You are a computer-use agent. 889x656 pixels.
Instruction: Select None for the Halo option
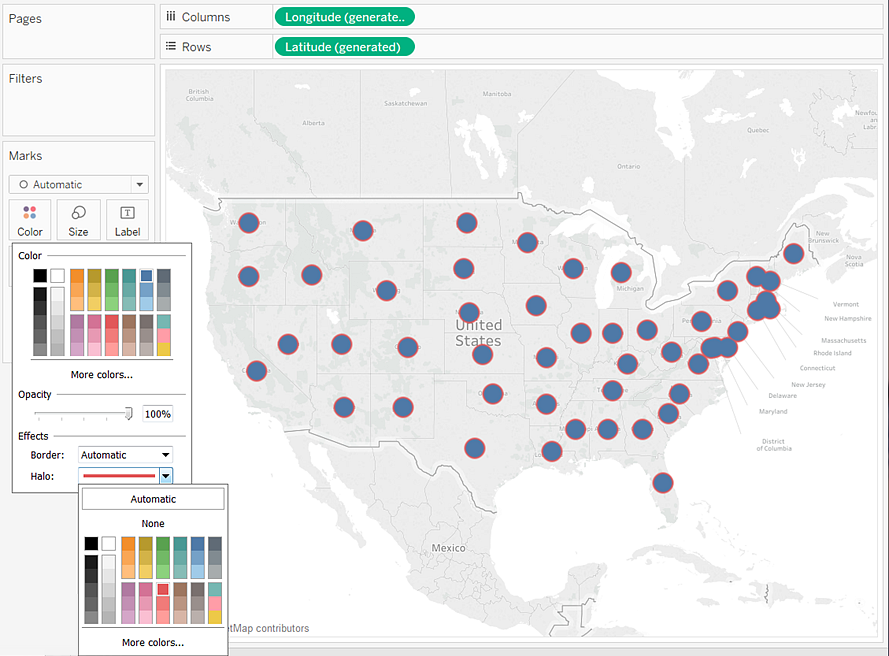pyautogui.click(x=153, y=523)
